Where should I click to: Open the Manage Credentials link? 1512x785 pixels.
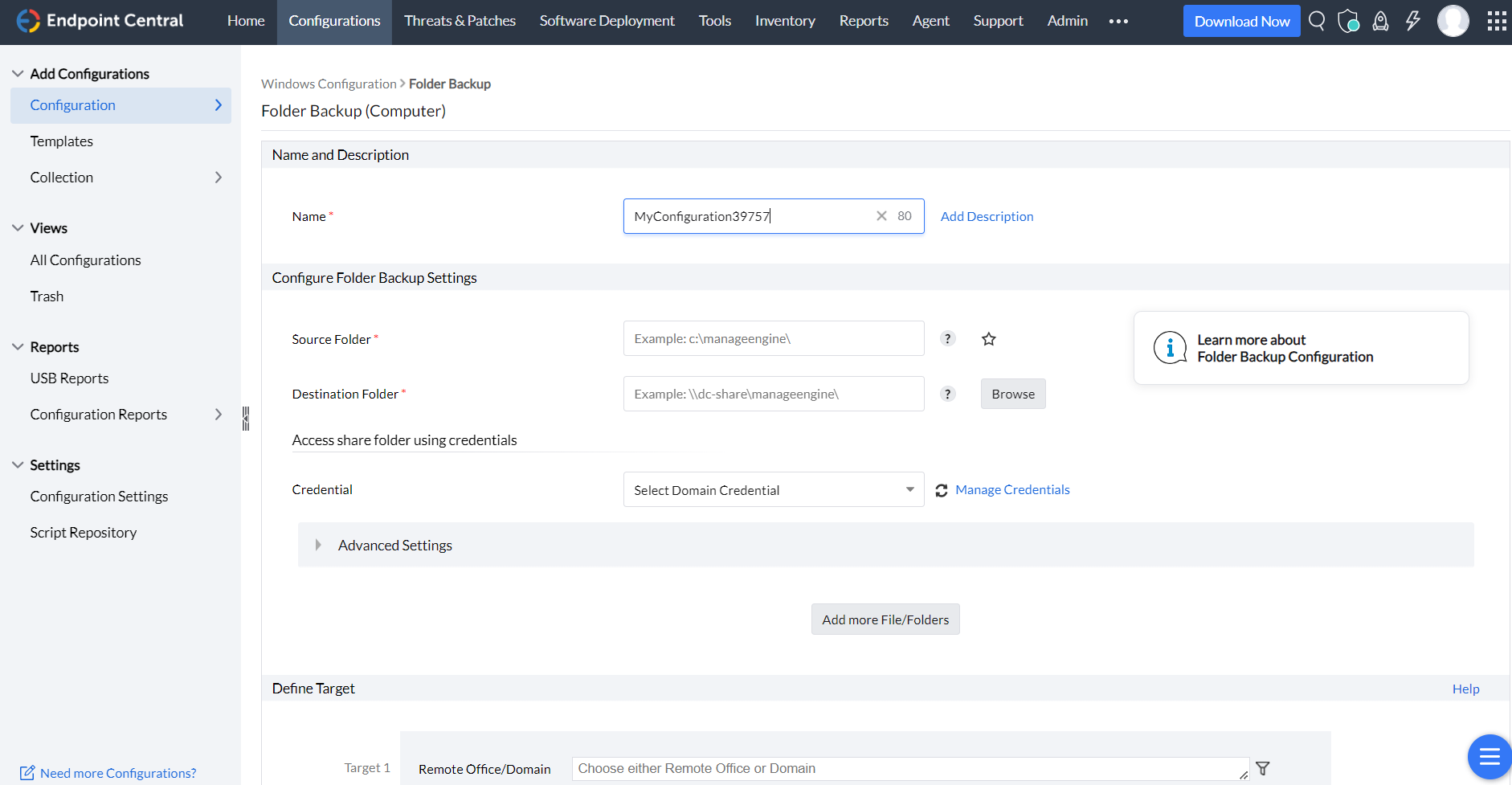[1012, 489]
